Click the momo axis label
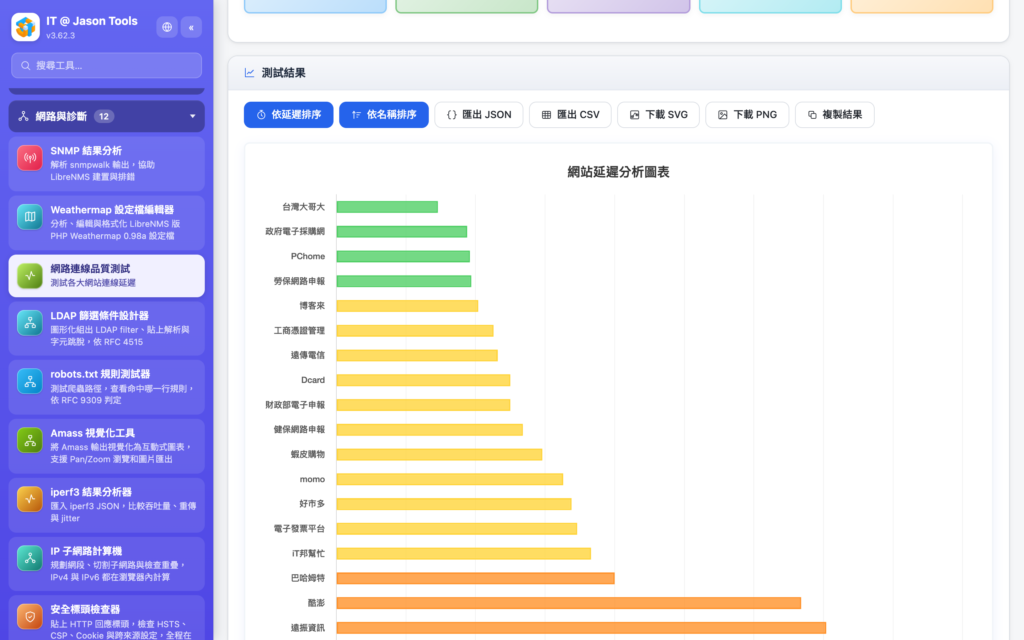 point(312,479)
